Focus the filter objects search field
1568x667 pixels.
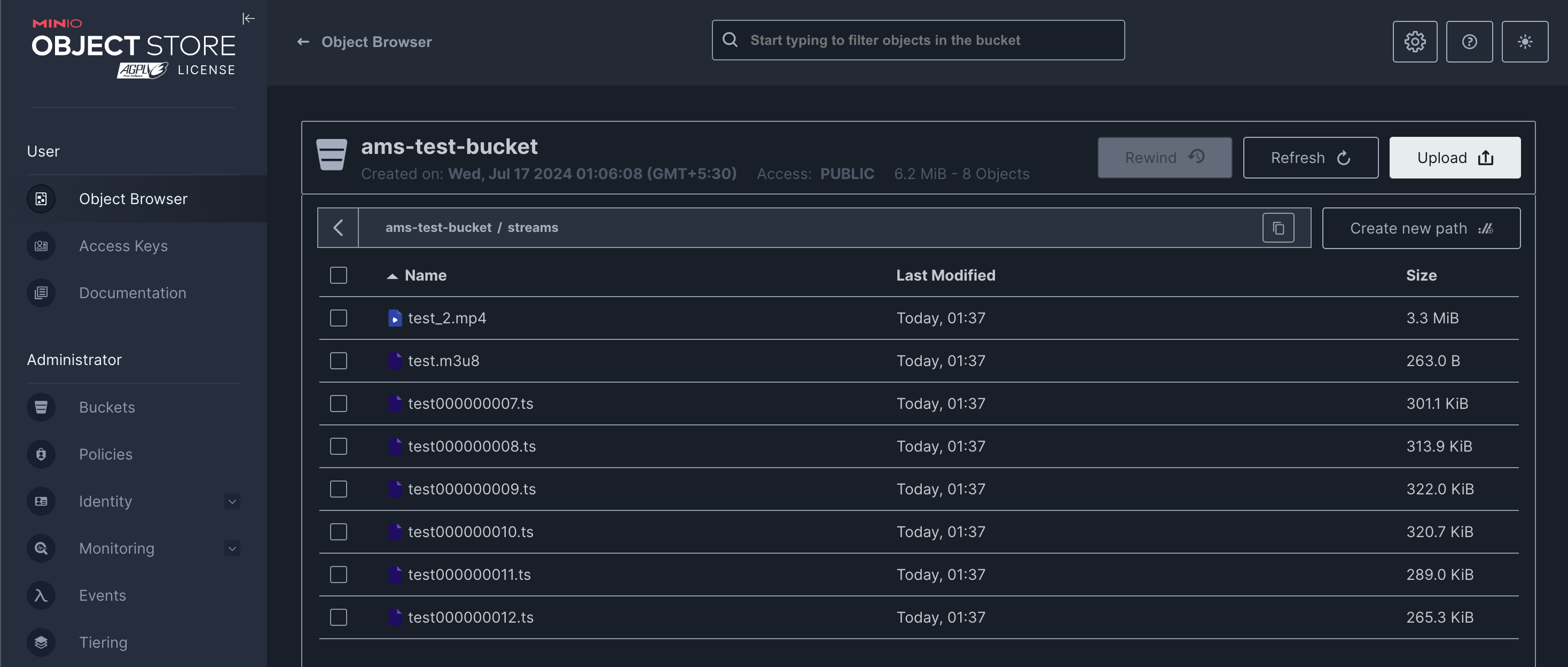click(918, 40)
